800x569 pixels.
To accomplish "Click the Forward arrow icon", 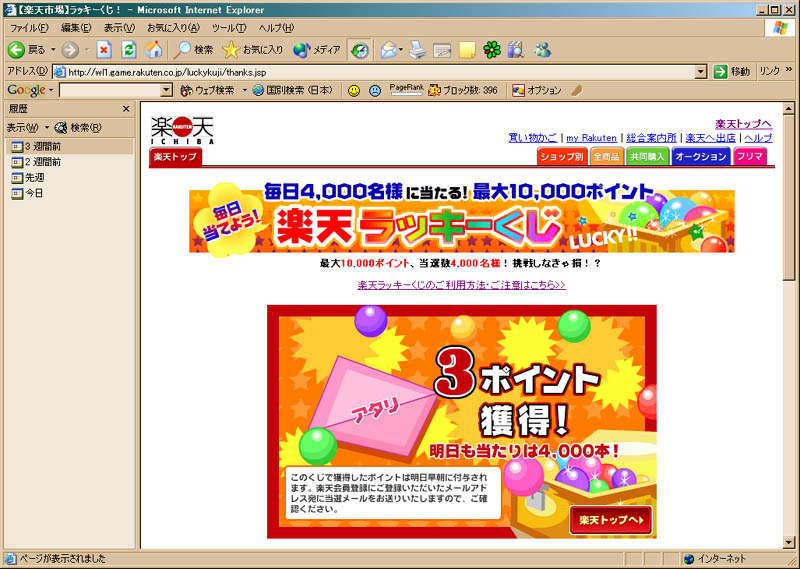I will (70, 50).
